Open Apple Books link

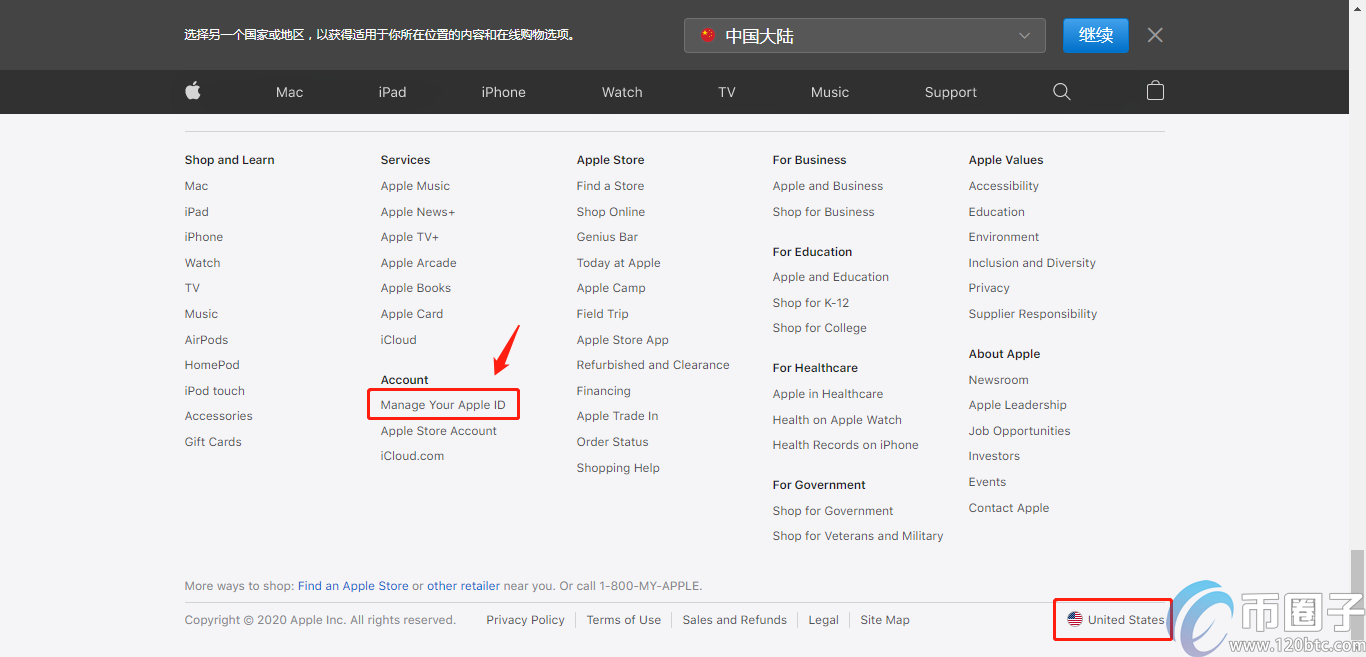pyautogui.click(x=416, y=288)
